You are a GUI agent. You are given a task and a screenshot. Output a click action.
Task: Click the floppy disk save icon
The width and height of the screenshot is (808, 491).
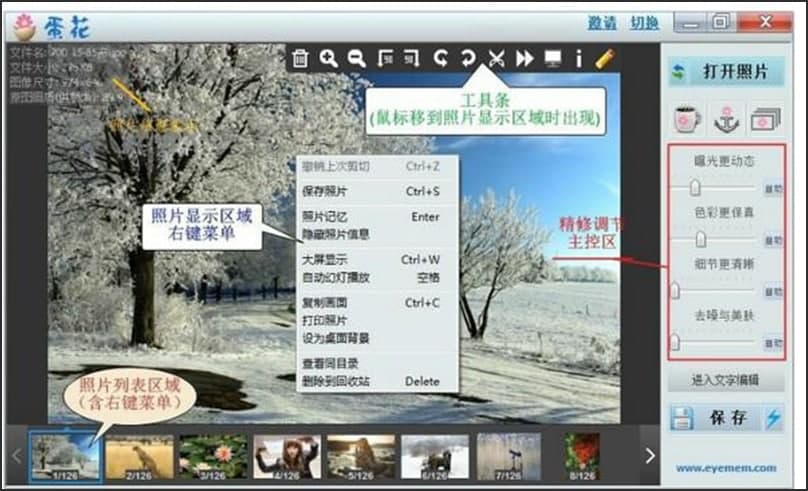click(681, 418)
